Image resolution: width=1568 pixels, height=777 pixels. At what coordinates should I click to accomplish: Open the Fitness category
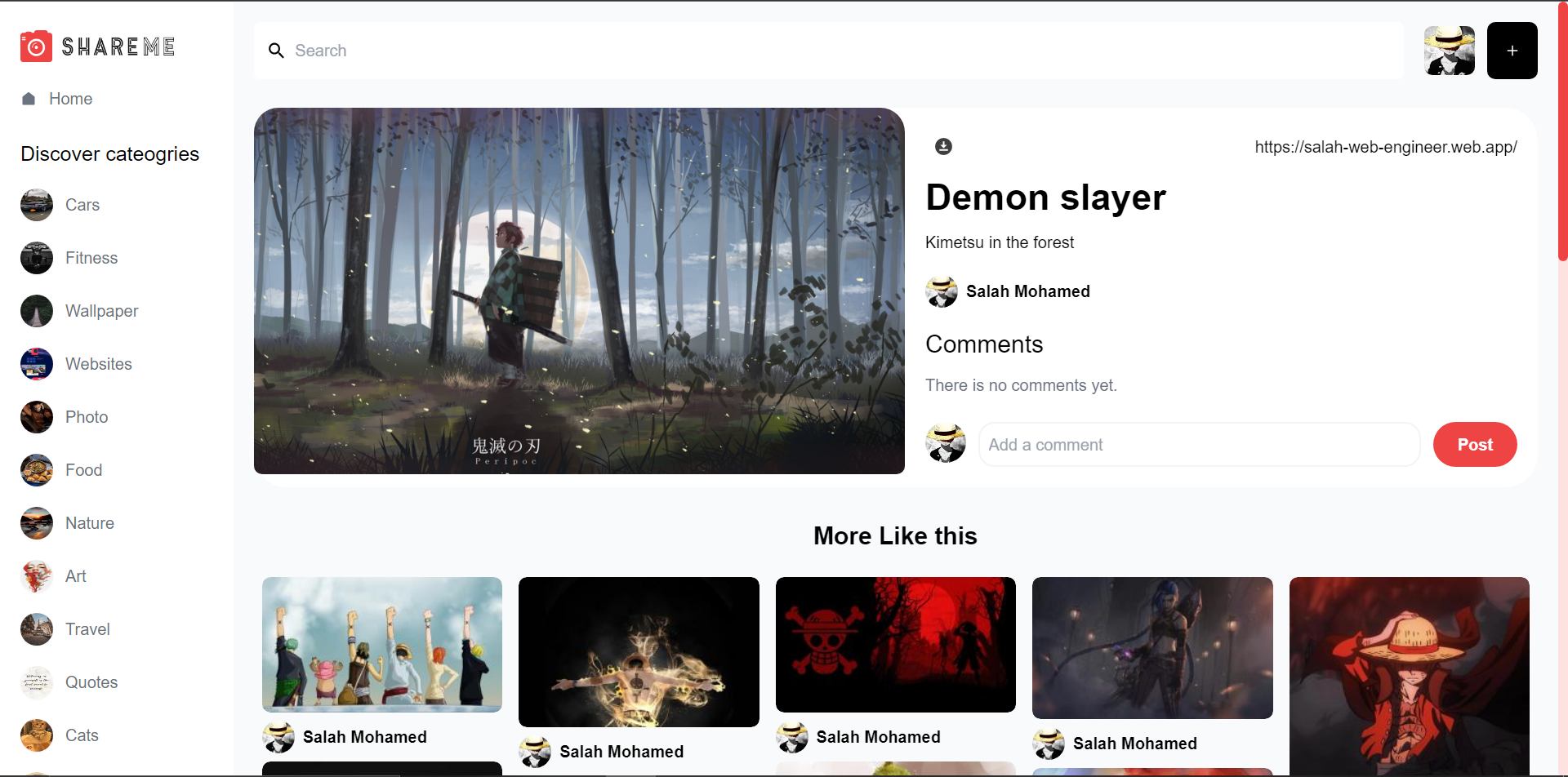pyautogui.click(x=91, y=258)
